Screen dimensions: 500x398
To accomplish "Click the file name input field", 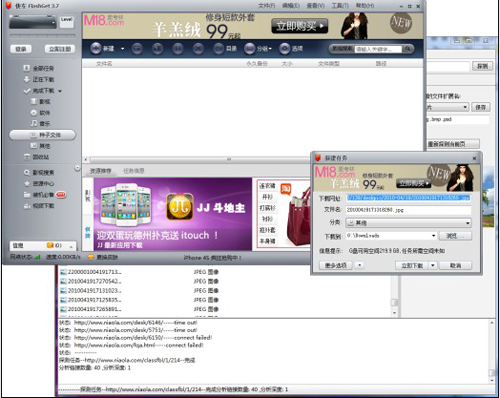I will [408, 210].
